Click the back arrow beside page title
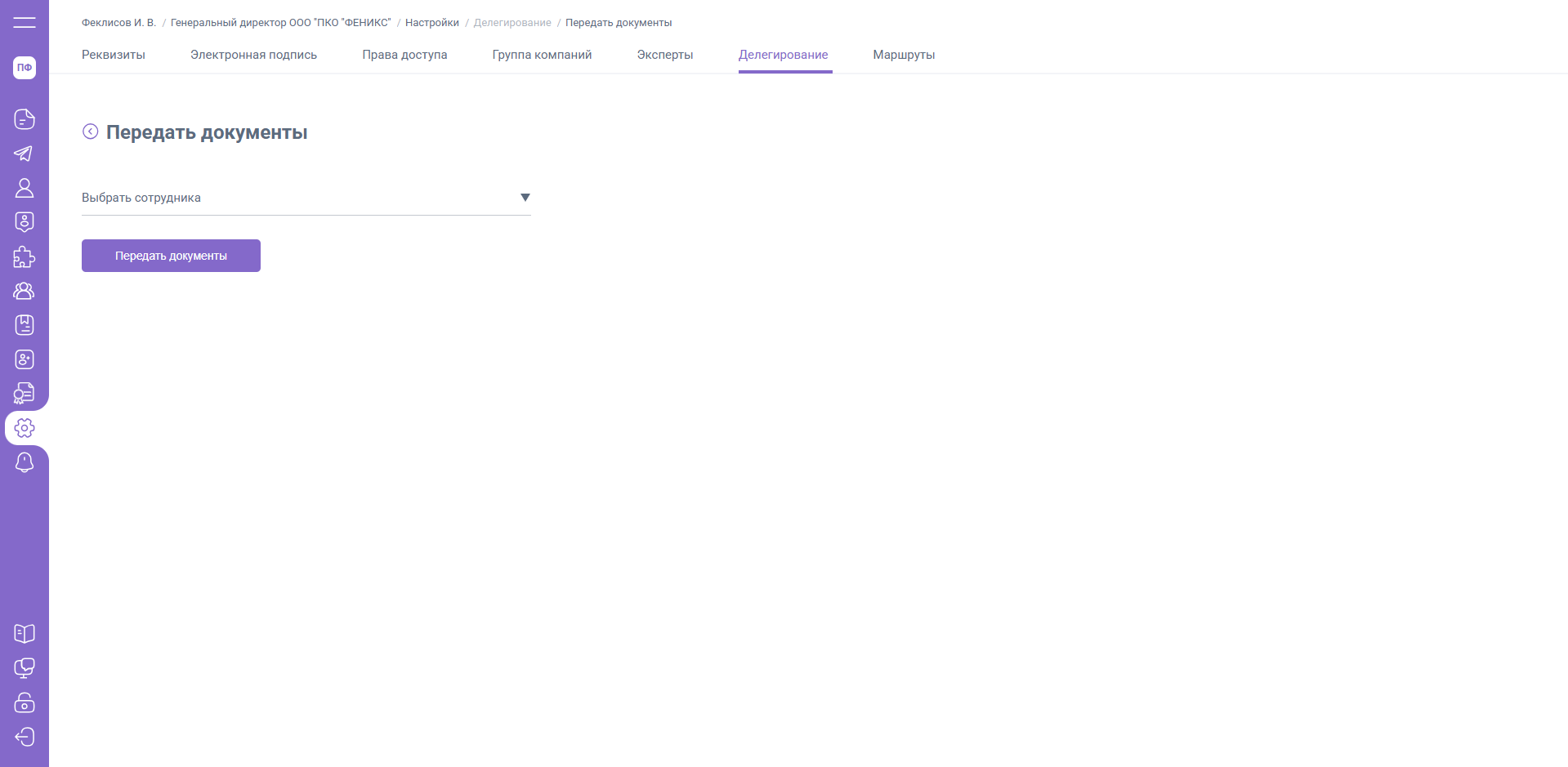The height and width of the screenshot is (767, 1568). [91, 132]
